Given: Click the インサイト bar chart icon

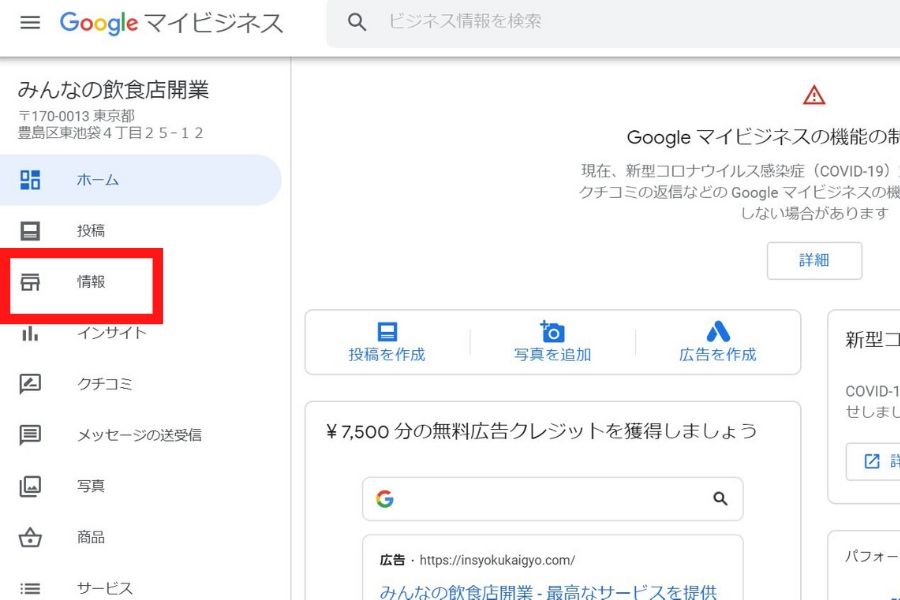Looking at the screenshot, I should pos(30,333).
